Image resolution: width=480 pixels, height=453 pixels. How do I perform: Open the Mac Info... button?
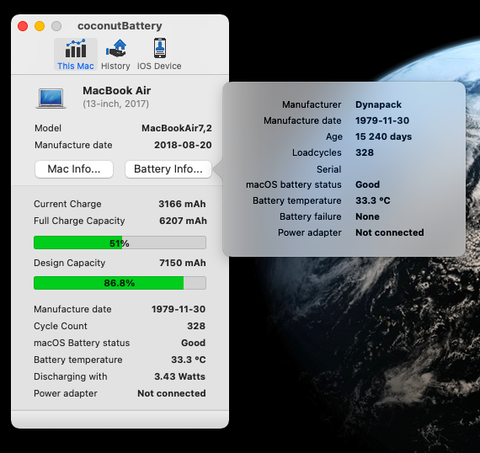click(x=74, y=169)
